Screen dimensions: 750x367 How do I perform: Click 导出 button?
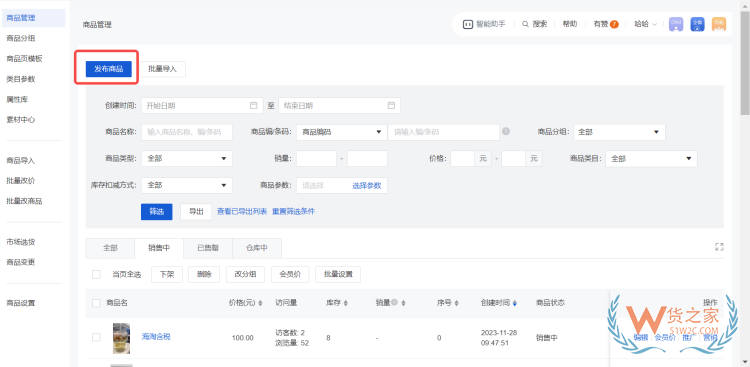point(196,211)
